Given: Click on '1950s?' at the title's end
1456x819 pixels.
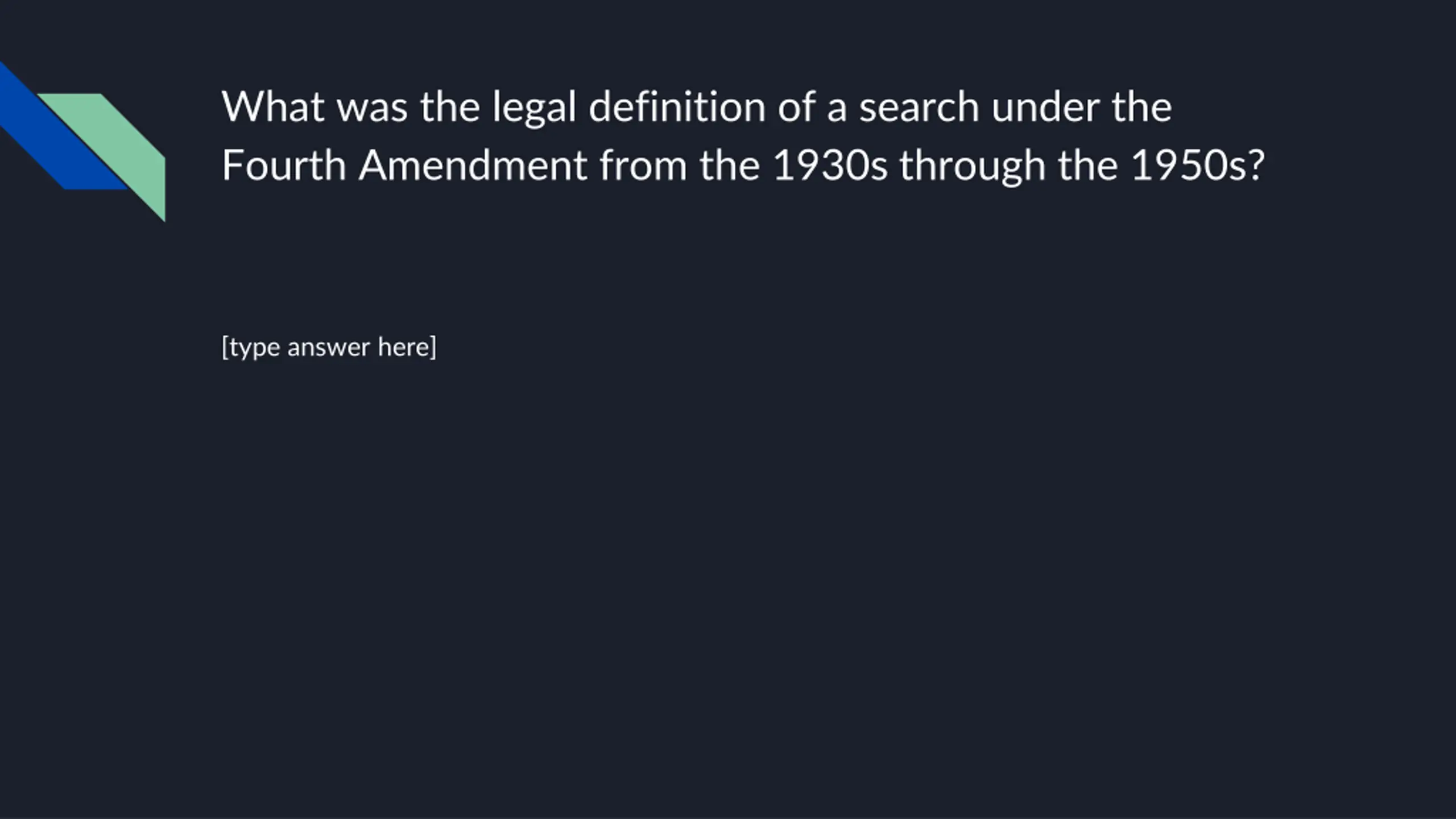Looking at the screenshot, I should click(1198, 166).
